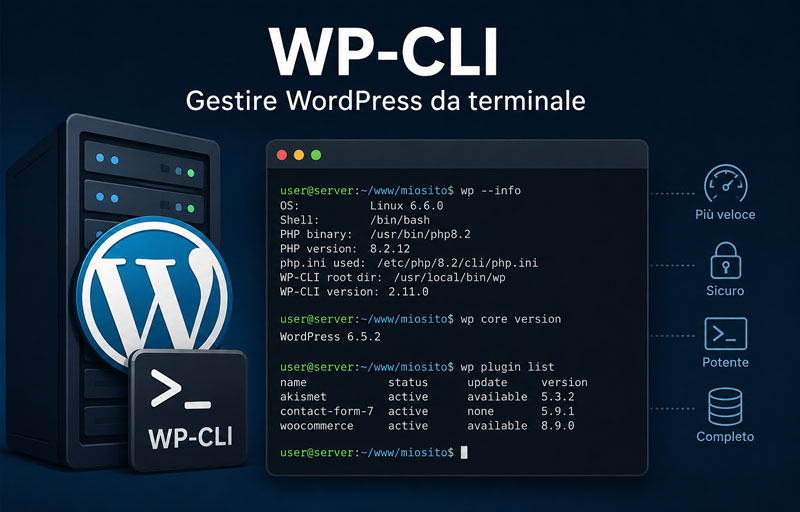Click the red close dot of terminal window
Screen dimensions: 800x512
point(282,155)
